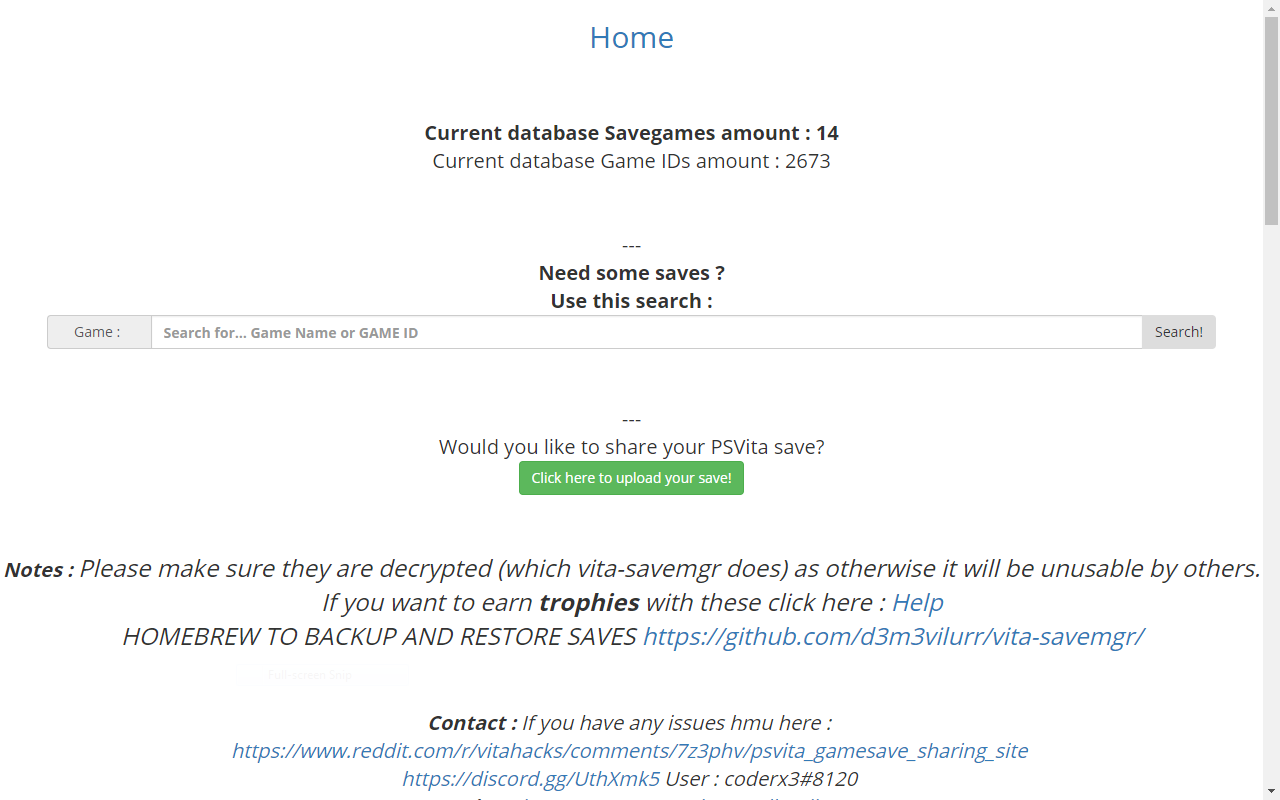
Task: Click the Game IDs amount text line
Action: point(631,161)
